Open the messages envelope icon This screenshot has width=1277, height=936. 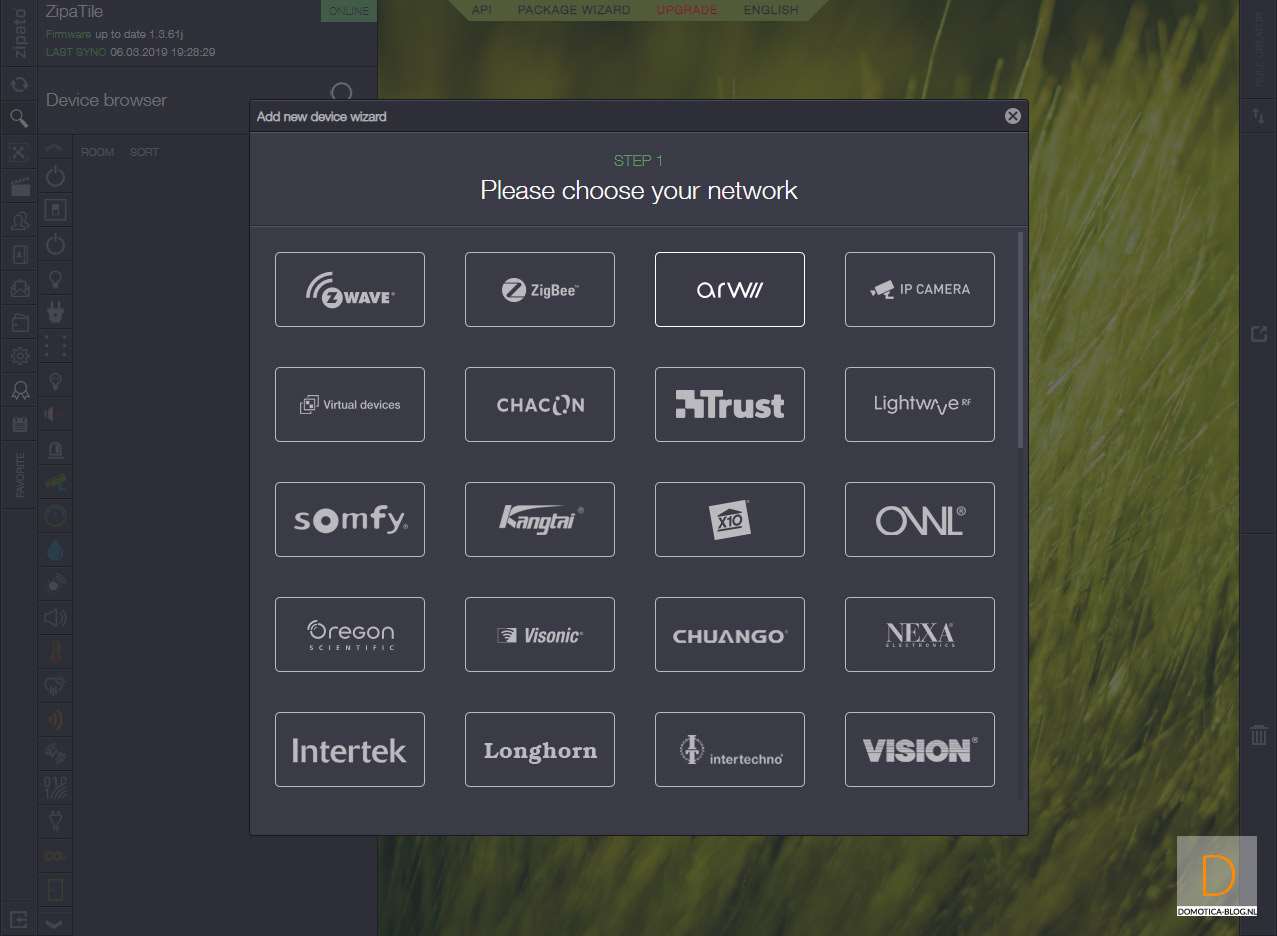(19, 289)
